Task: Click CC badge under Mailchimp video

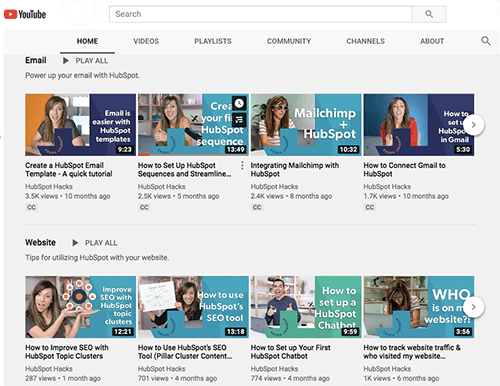Action: tap(257, 207)
